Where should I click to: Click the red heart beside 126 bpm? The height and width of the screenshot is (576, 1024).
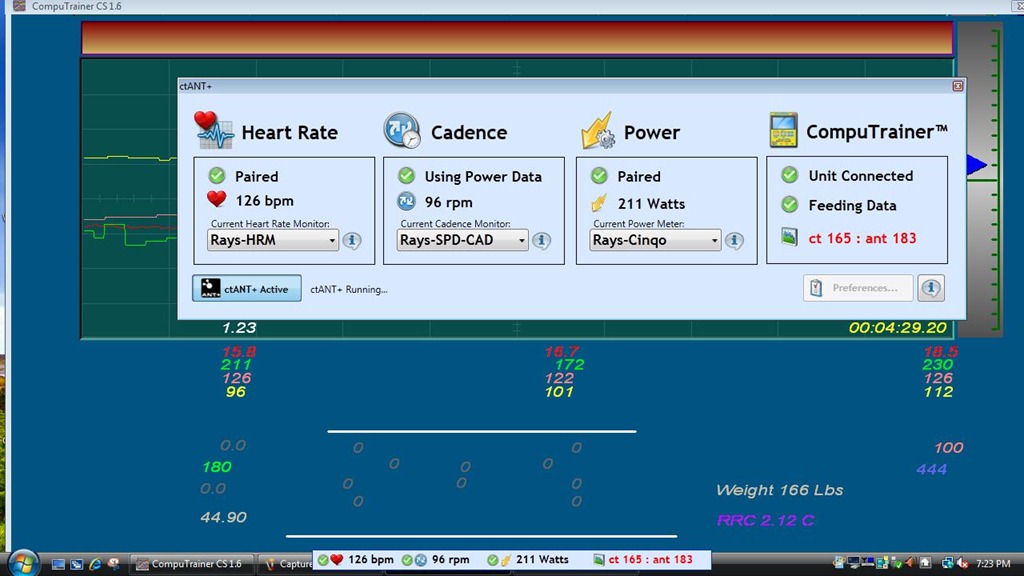(217, 199)
